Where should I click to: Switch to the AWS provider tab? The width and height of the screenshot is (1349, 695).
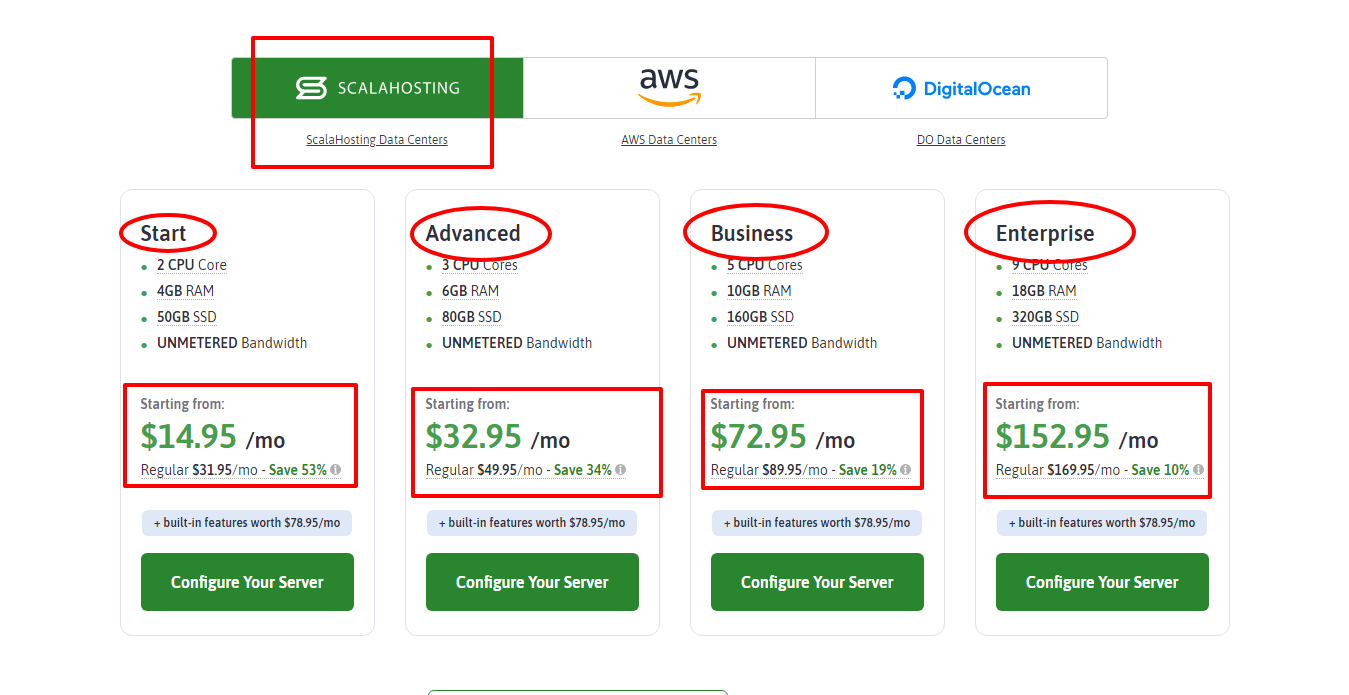[x=669, y=88]
